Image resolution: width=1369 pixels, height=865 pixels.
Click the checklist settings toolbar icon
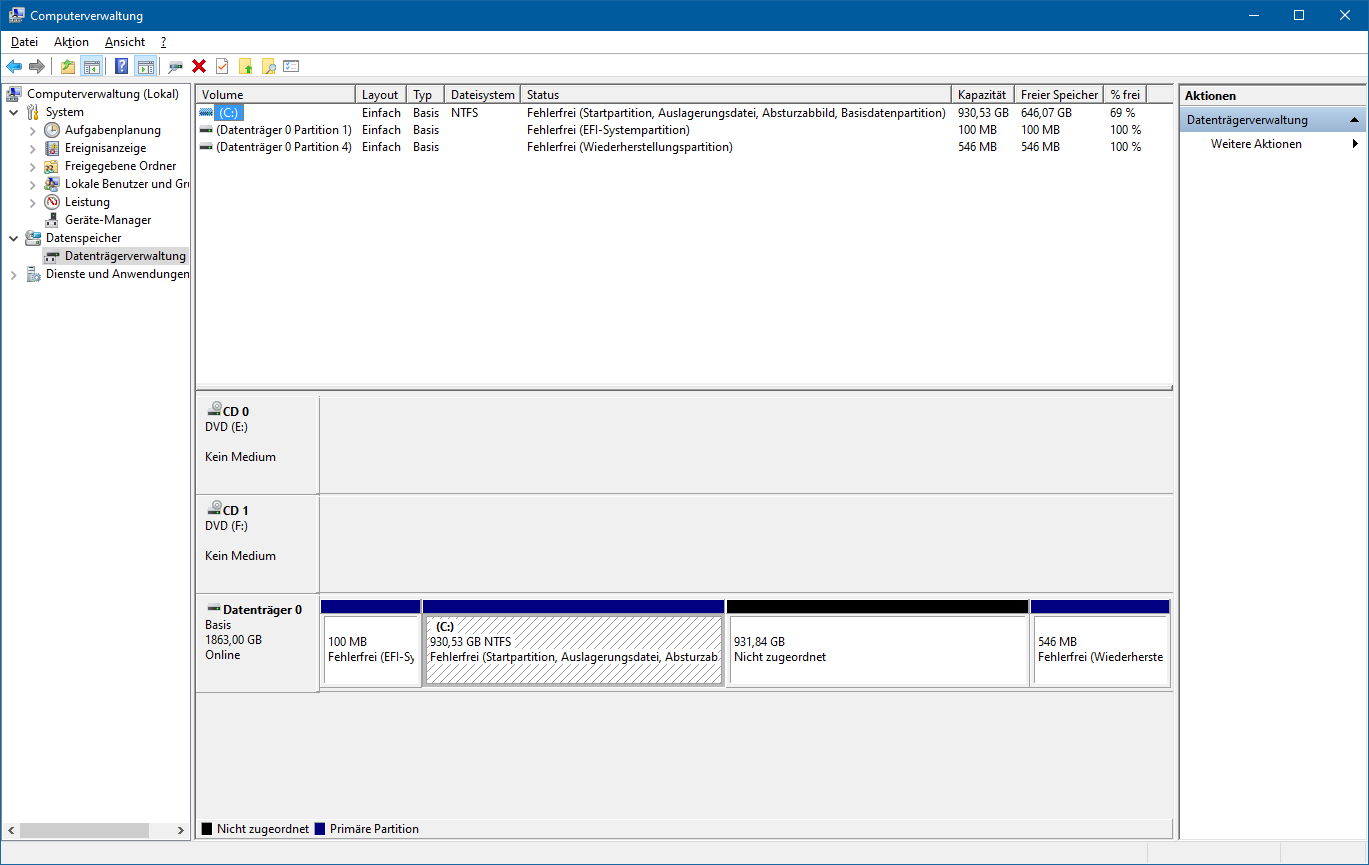(291, 66)
